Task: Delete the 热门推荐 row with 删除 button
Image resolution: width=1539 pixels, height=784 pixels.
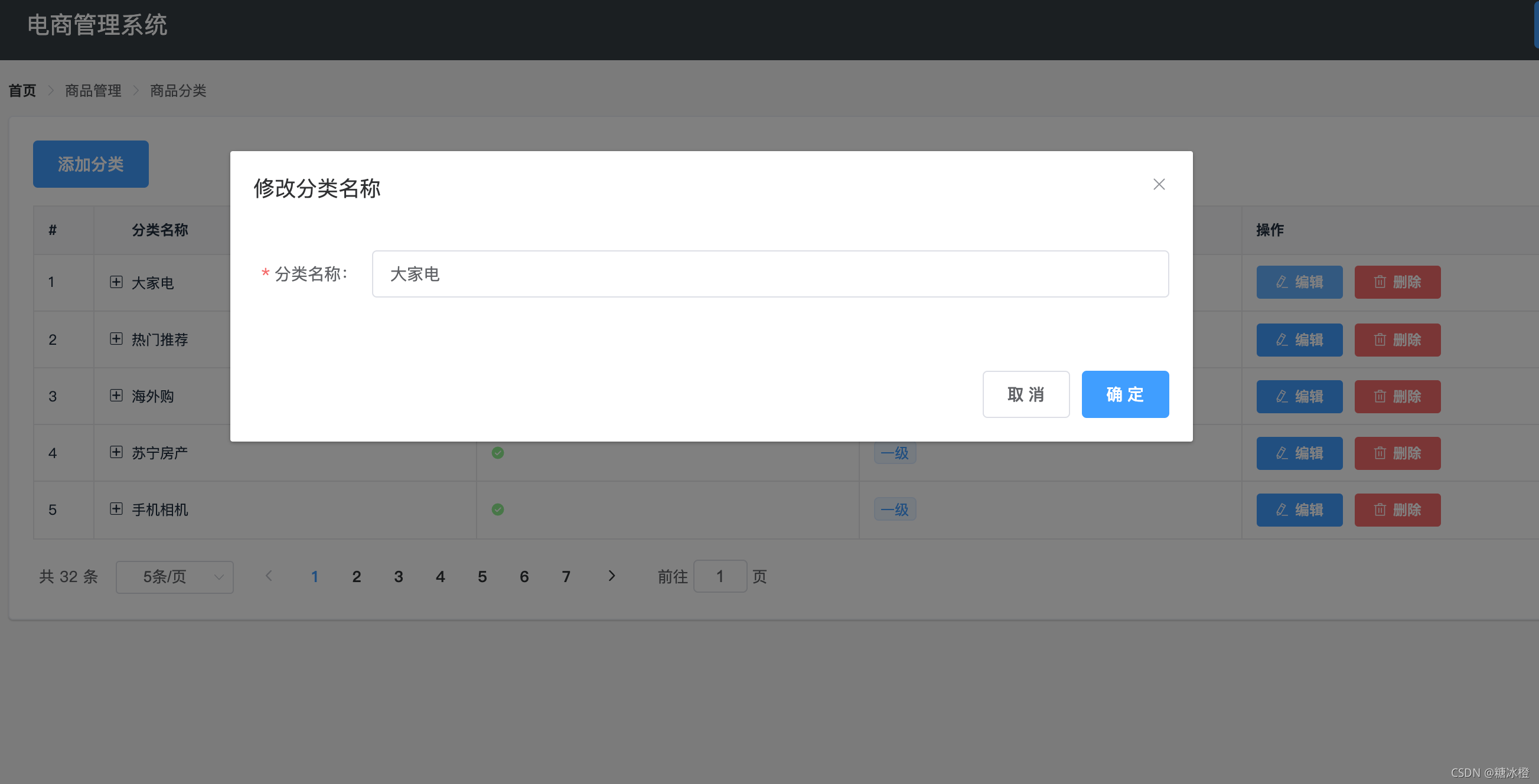Action: pyautogui.click(x=1397, y=340)
